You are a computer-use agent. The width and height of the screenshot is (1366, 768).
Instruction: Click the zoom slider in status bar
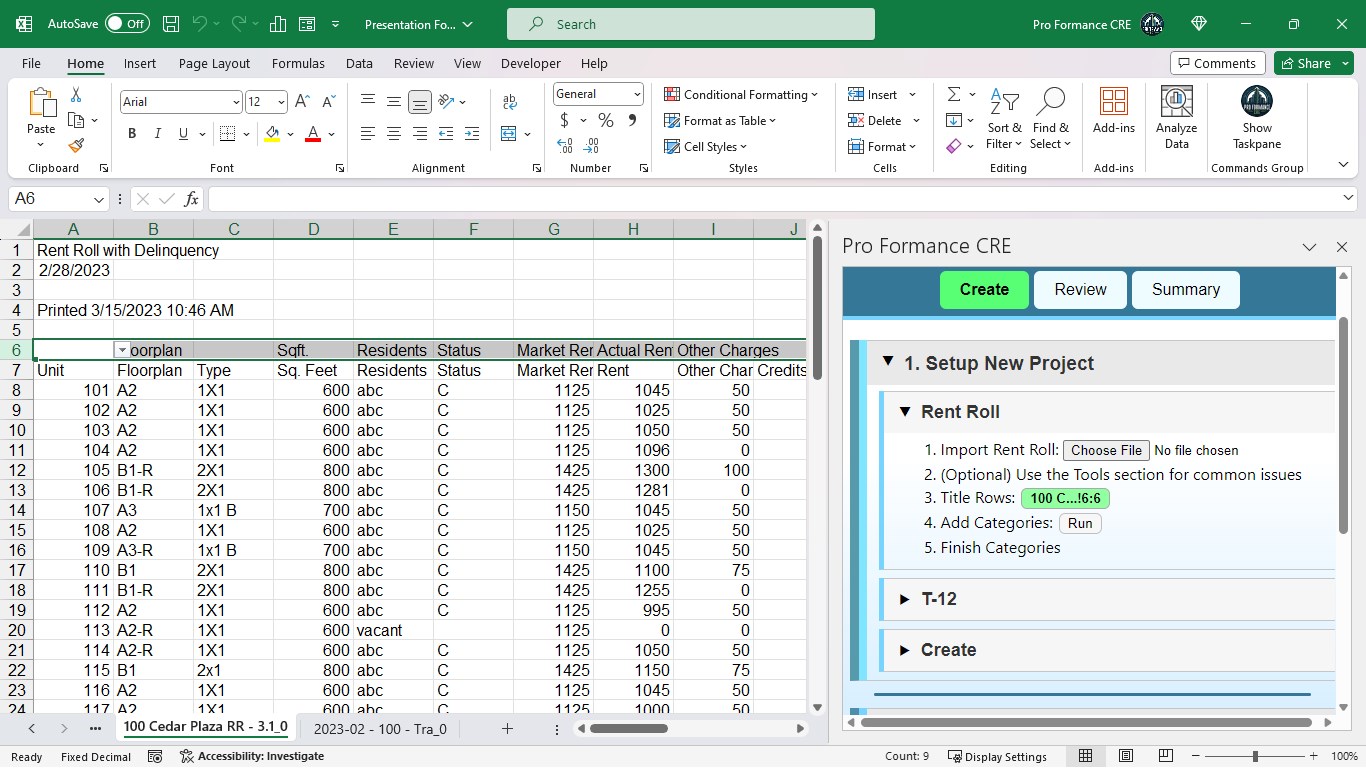[1255, 756]
